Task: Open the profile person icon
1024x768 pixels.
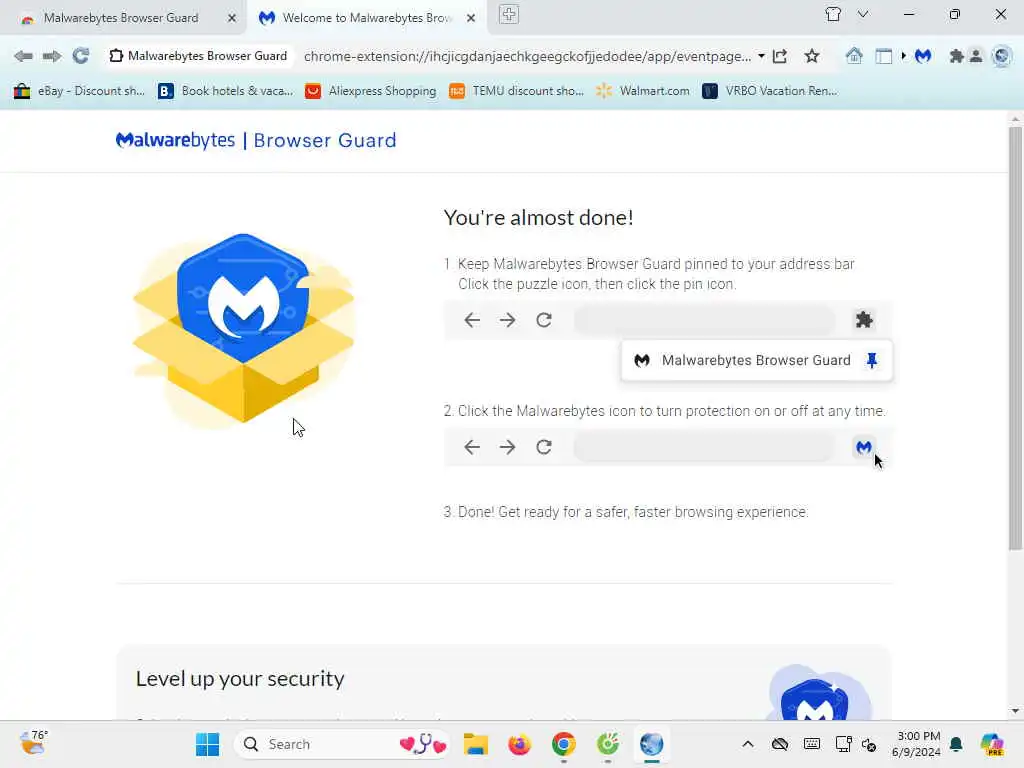Action: 976,56
